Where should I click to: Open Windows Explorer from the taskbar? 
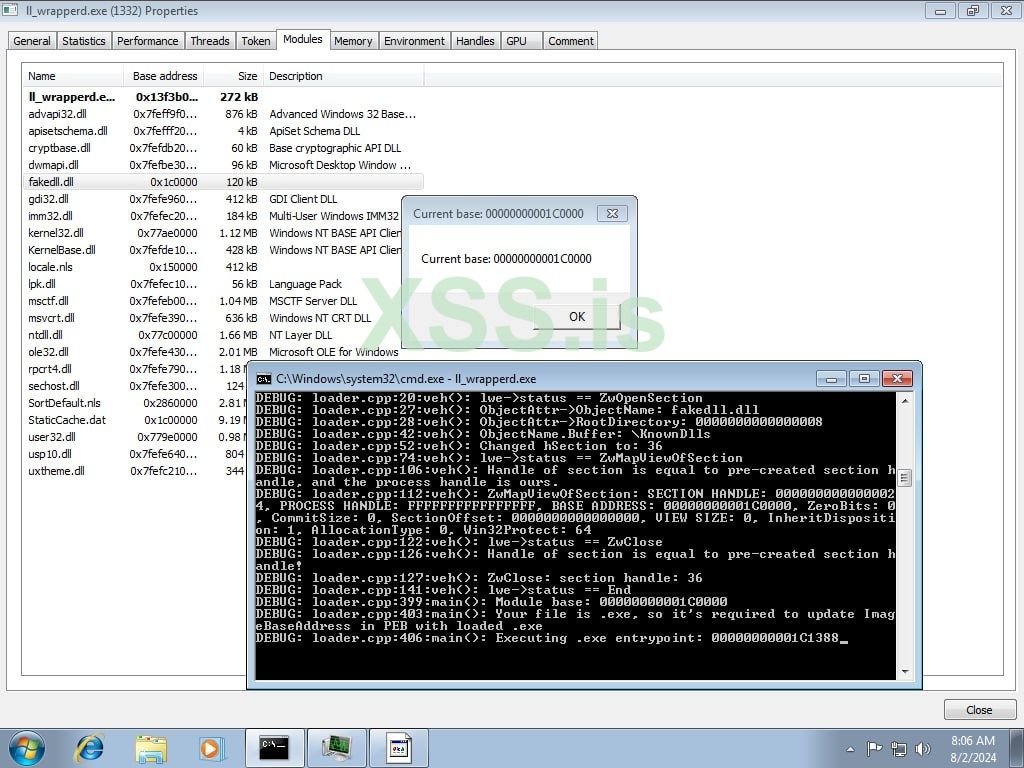[151, 747]
